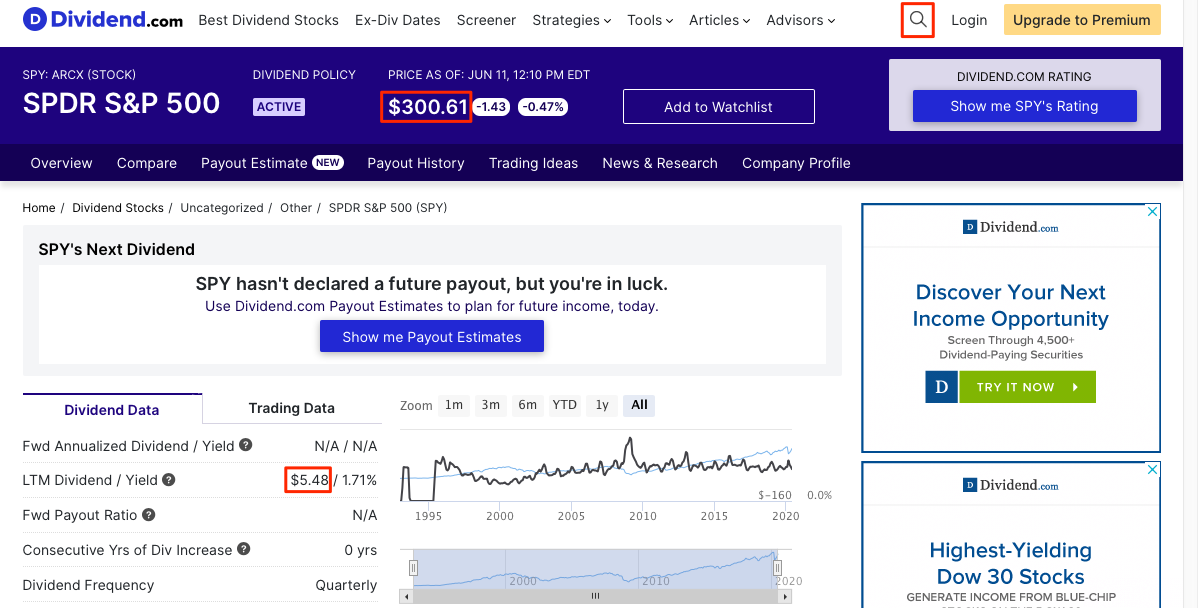The image size is (1198, 608).
Task: Switch to the Overview tab
Action: pyautogui.click(x=61, y=163)
